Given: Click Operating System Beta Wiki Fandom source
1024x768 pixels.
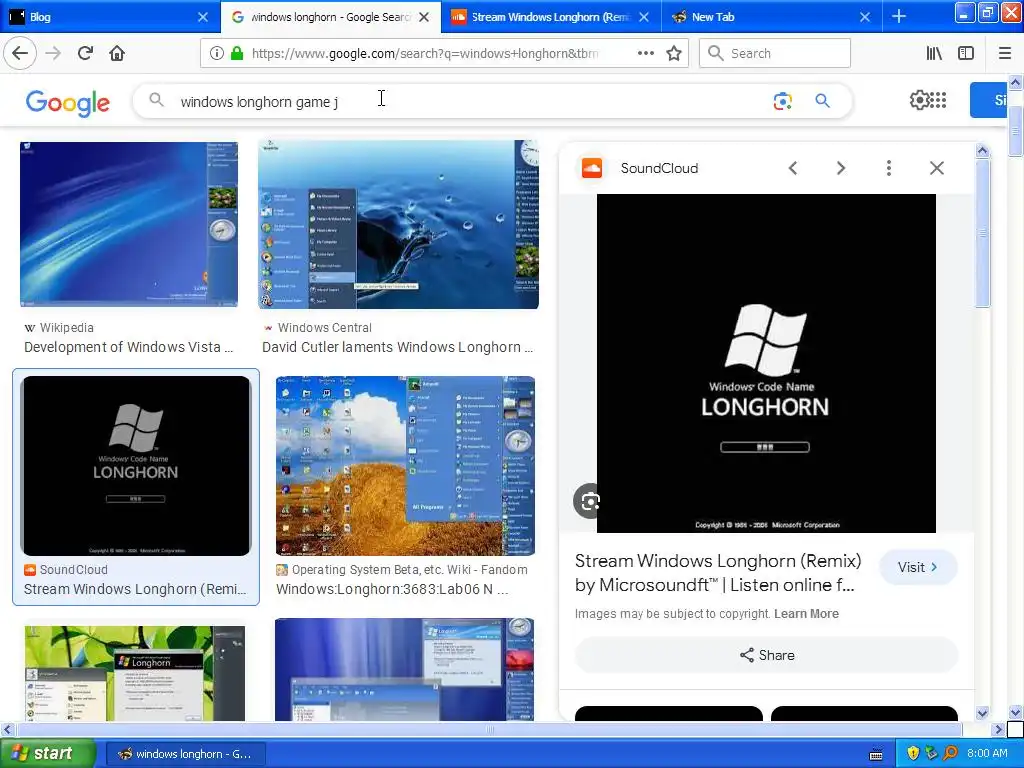Looking at the screenshot, I should point(409,569).
